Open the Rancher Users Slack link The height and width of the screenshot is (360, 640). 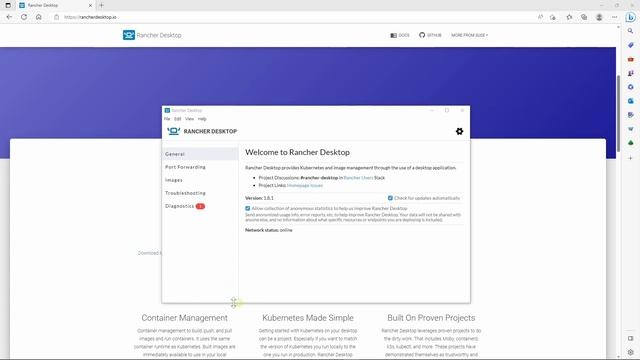tap(358, 178)
